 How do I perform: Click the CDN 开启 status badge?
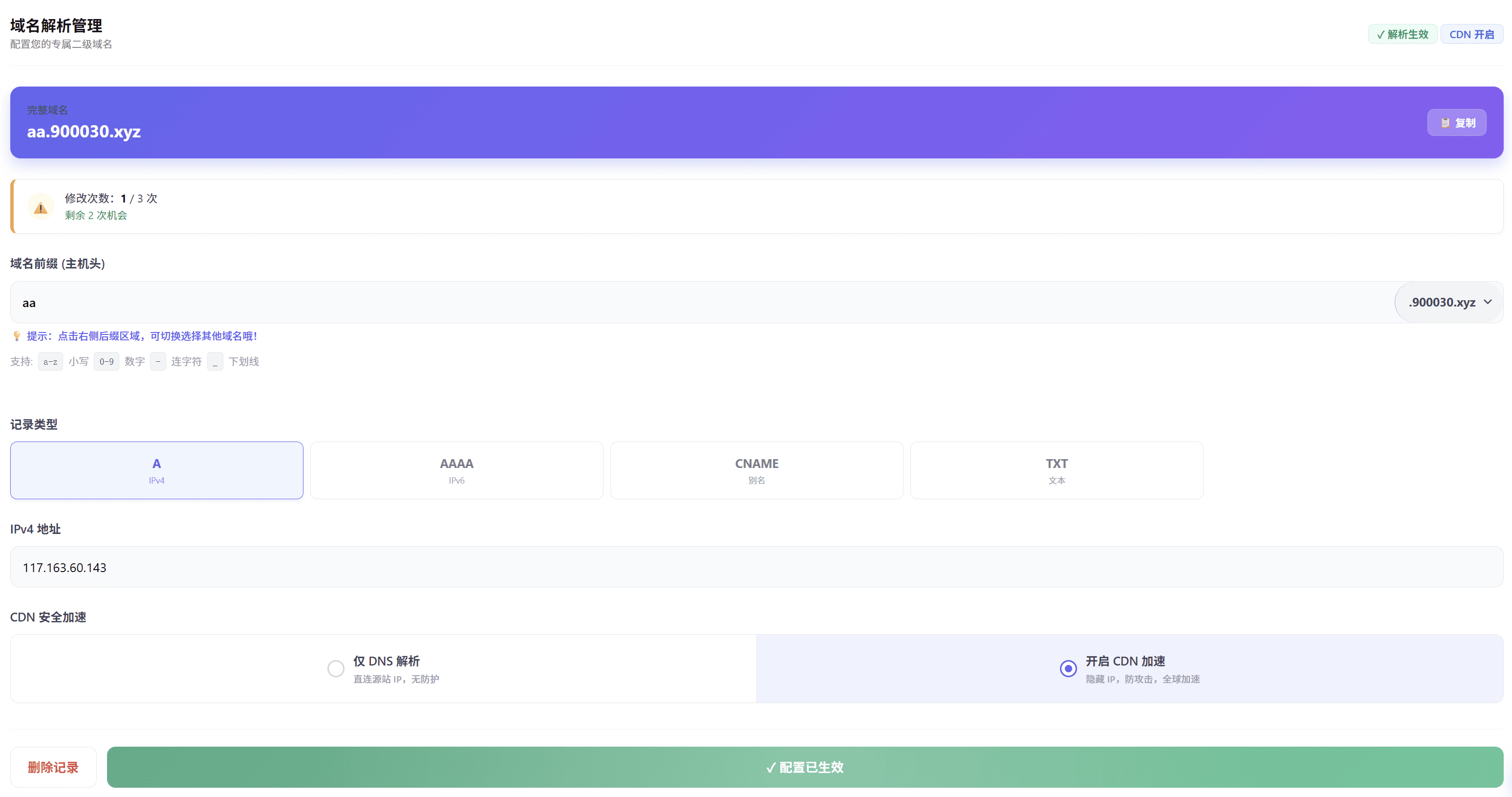click(1471, 34)
